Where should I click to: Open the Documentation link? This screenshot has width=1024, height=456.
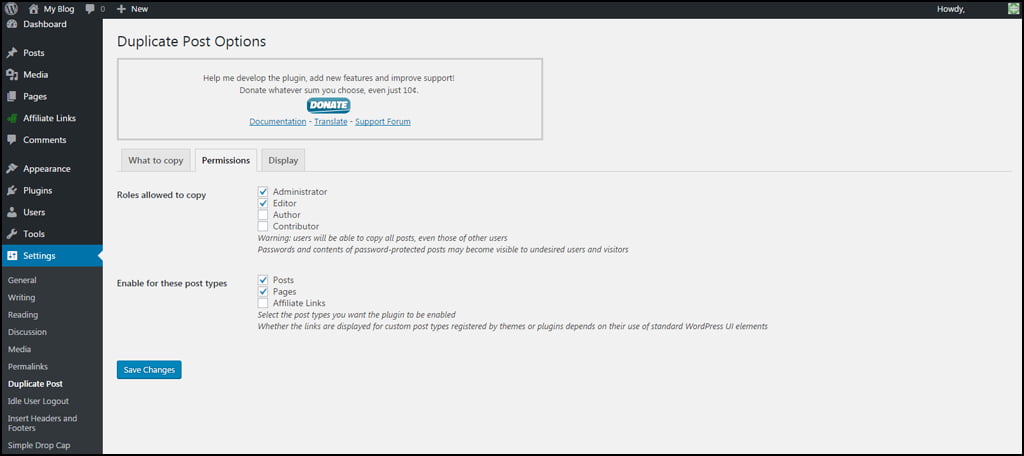tap(278, 122)
